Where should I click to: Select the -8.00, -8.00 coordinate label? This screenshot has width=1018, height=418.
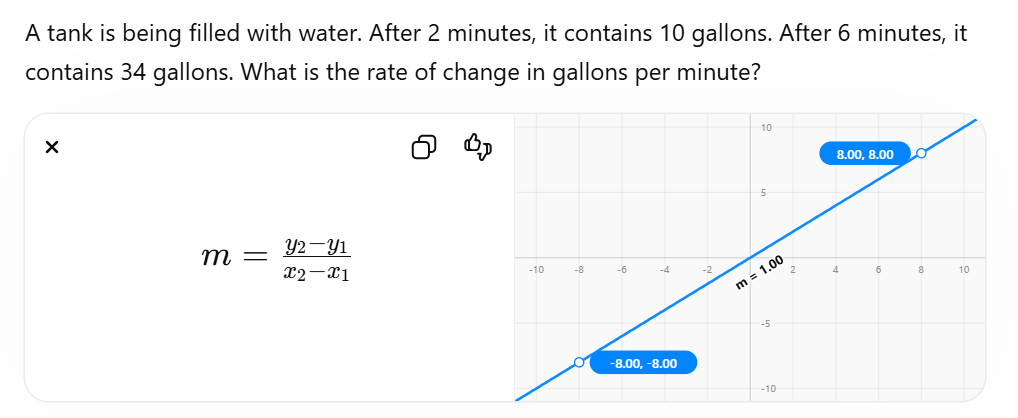point(643,363)
